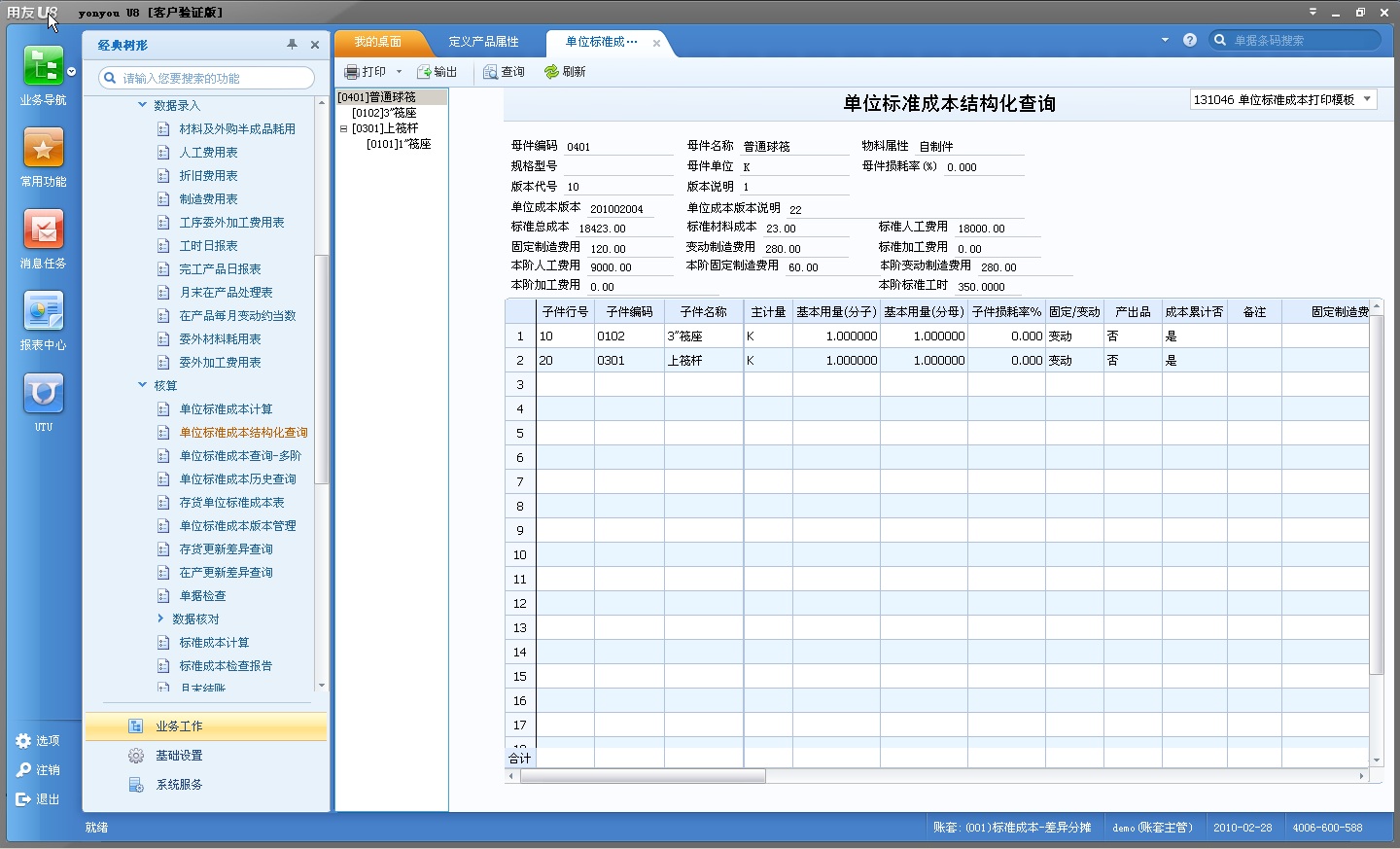Click cell 0102 in row 1
1400x849 pixels.
629,336
